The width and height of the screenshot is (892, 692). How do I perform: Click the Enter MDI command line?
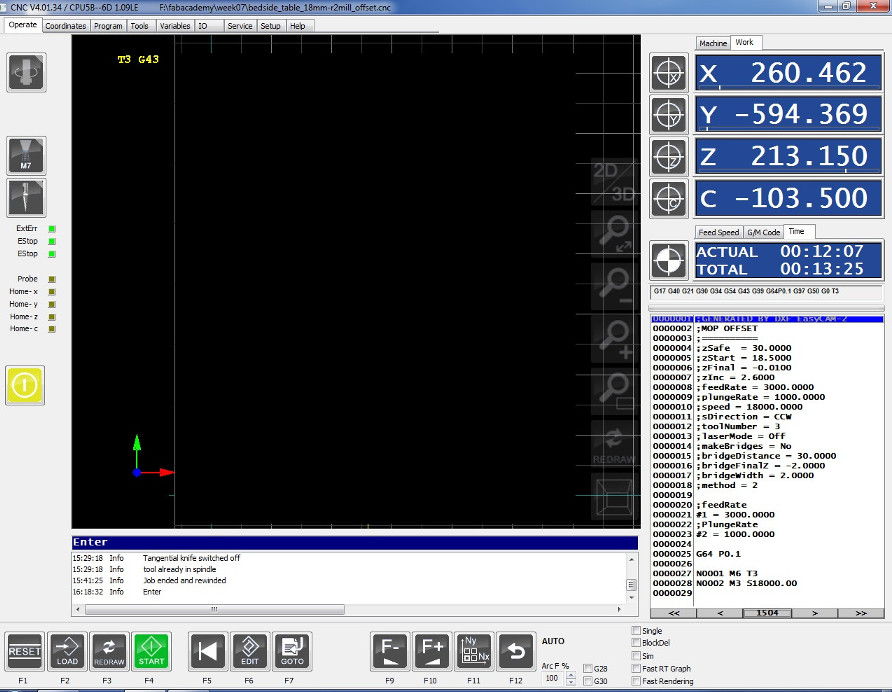pyautogui.click(x=354, y=542)
